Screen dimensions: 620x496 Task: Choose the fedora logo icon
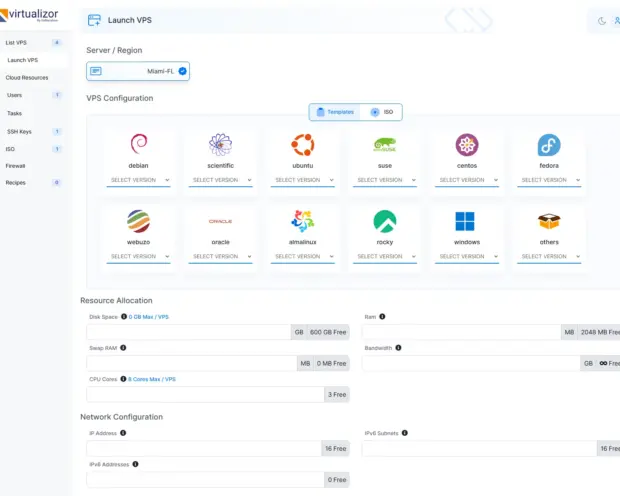(549, 145)
